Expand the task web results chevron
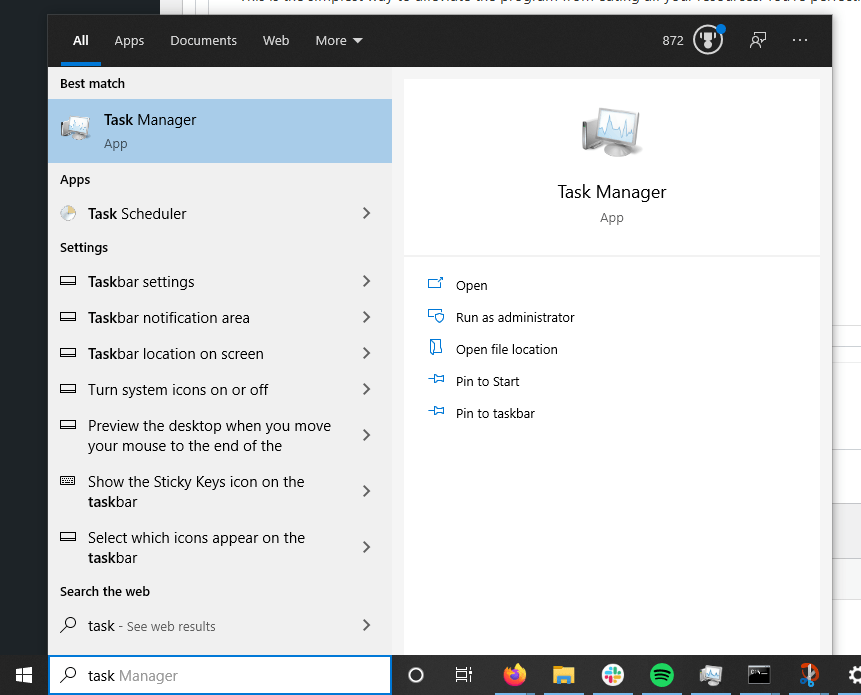 coord(366,625)
